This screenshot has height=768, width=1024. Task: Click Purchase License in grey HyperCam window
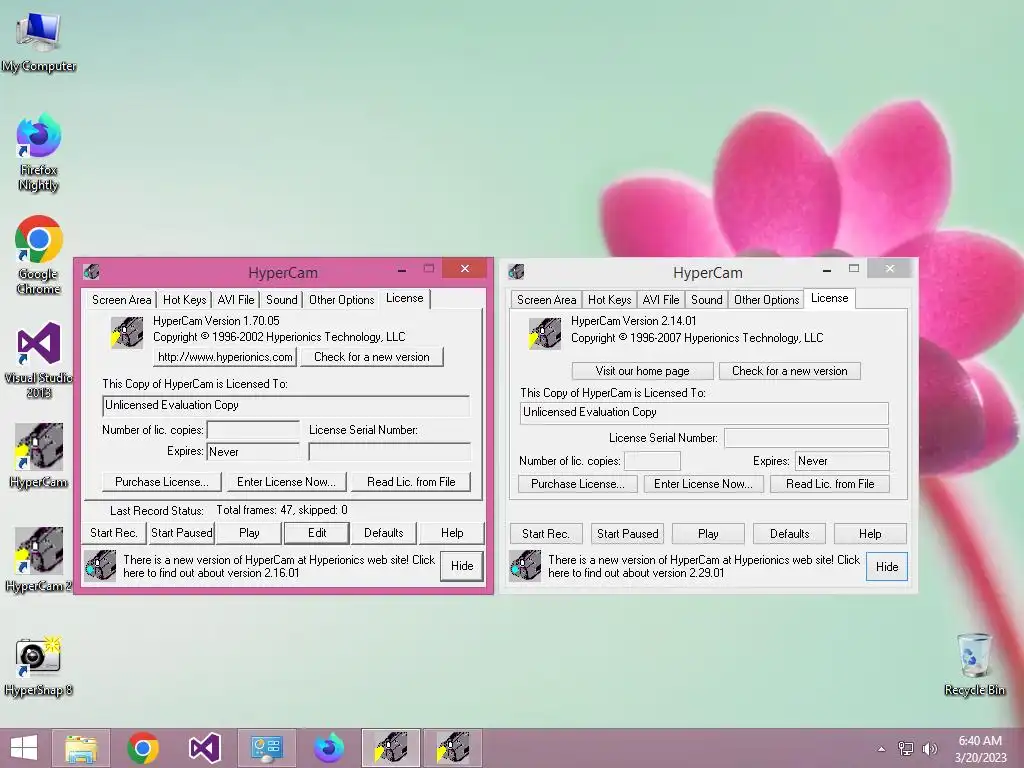[x=578, y=484]
